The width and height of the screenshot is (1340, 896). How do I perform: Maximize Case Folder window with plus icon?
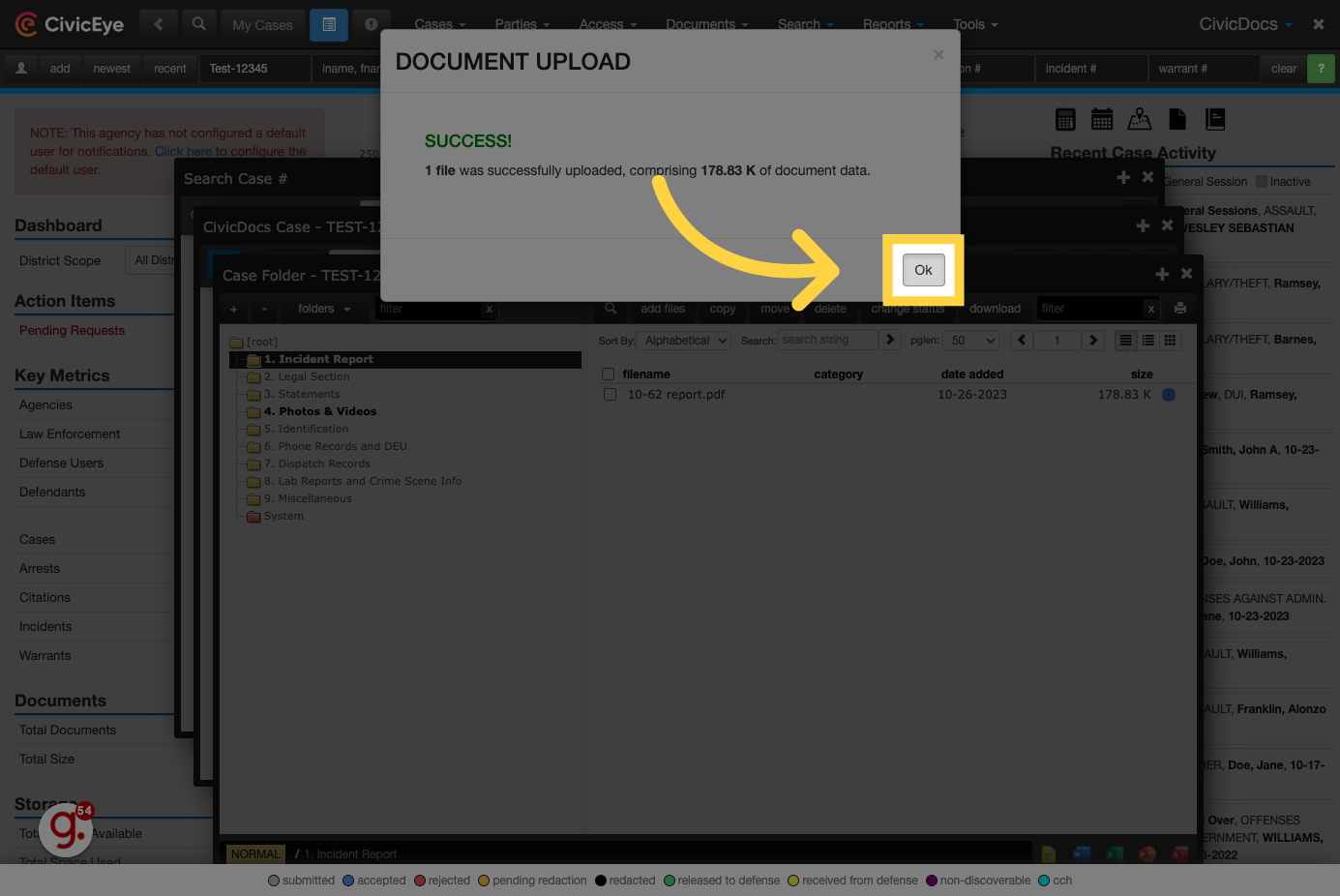[1162, 275]
